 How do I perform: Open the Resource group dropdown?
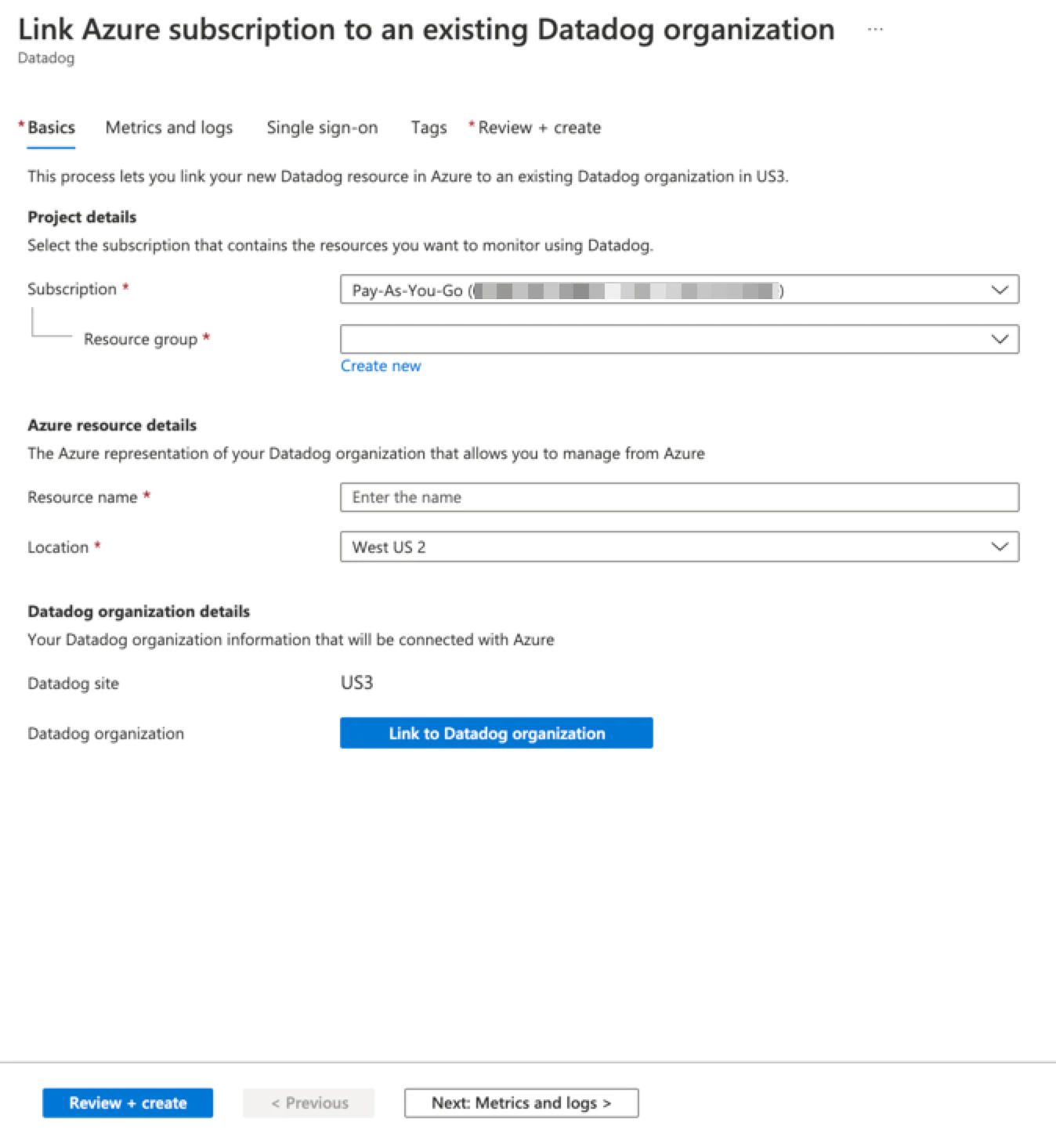tap(679, 339)
